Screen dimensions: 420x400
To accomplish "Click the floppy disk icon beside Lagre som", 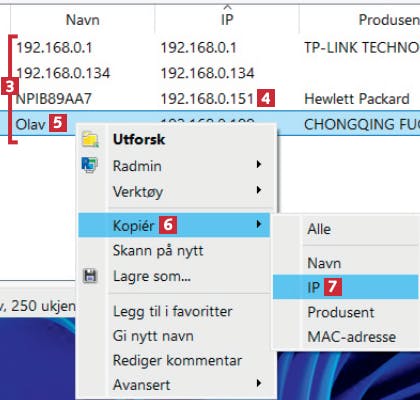I will coord(90,276).
